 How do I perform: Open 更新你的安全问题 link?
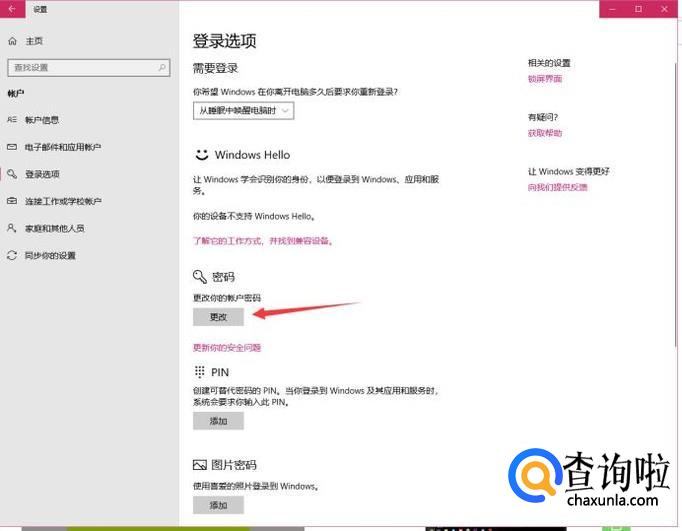click(x=227, y=347)
